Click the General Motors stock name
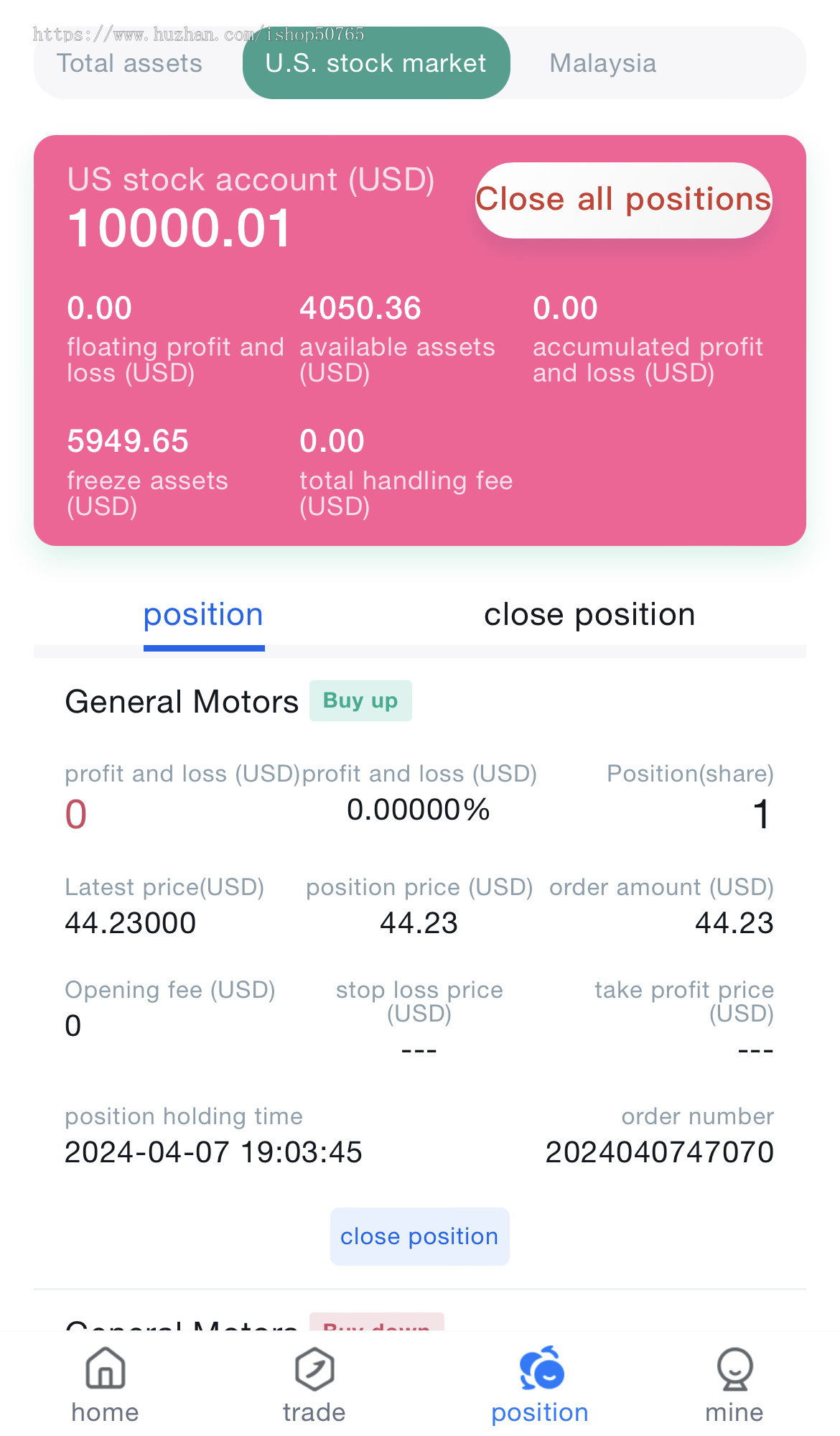 182,702
